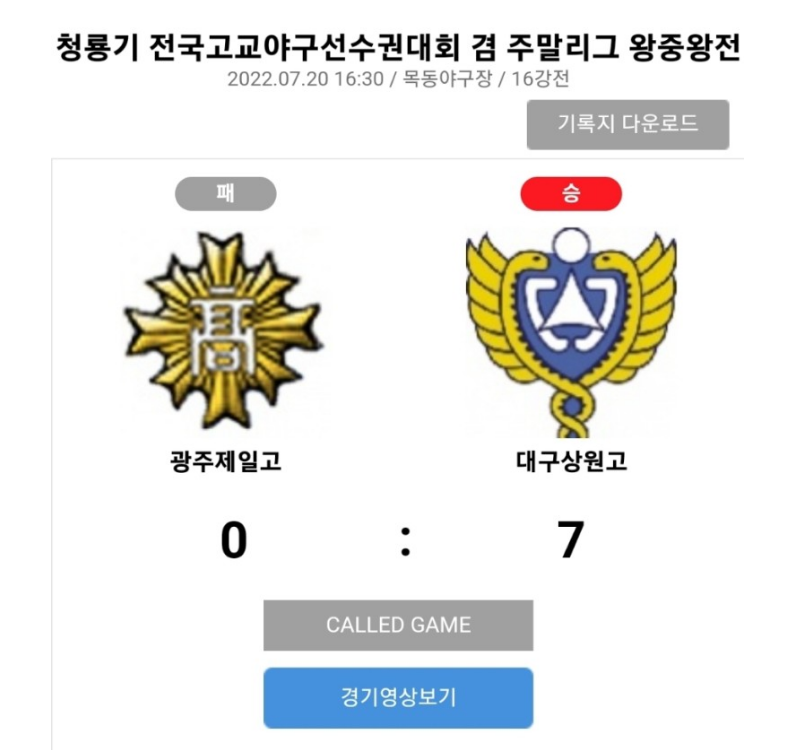The height and width of the screenshot is (750, 809).
Task: Click the 목동야구장 venue text
Action: 447,79
